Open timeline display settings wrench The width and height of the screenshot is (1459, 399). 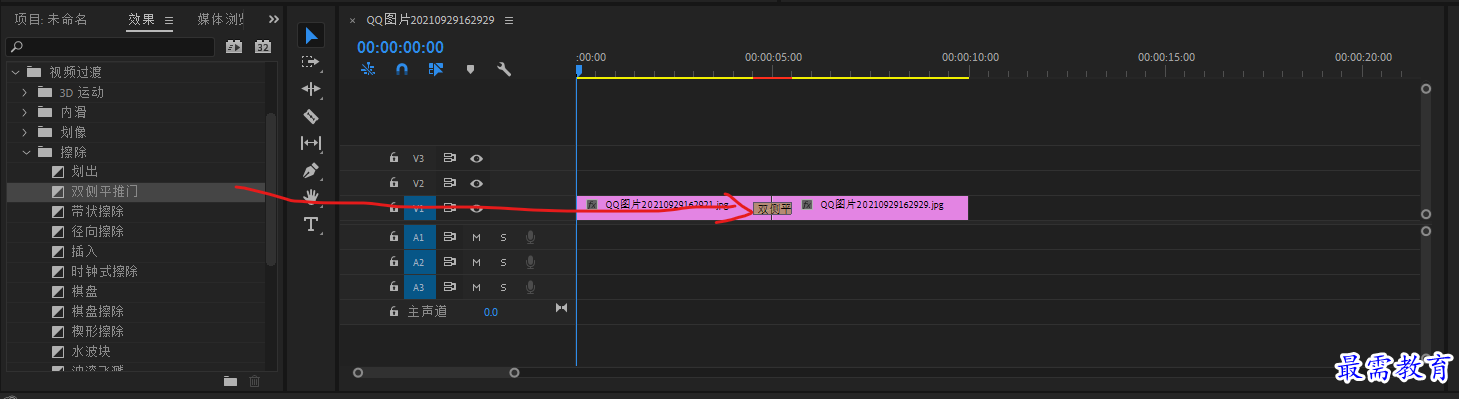click(x=504, y=69)
